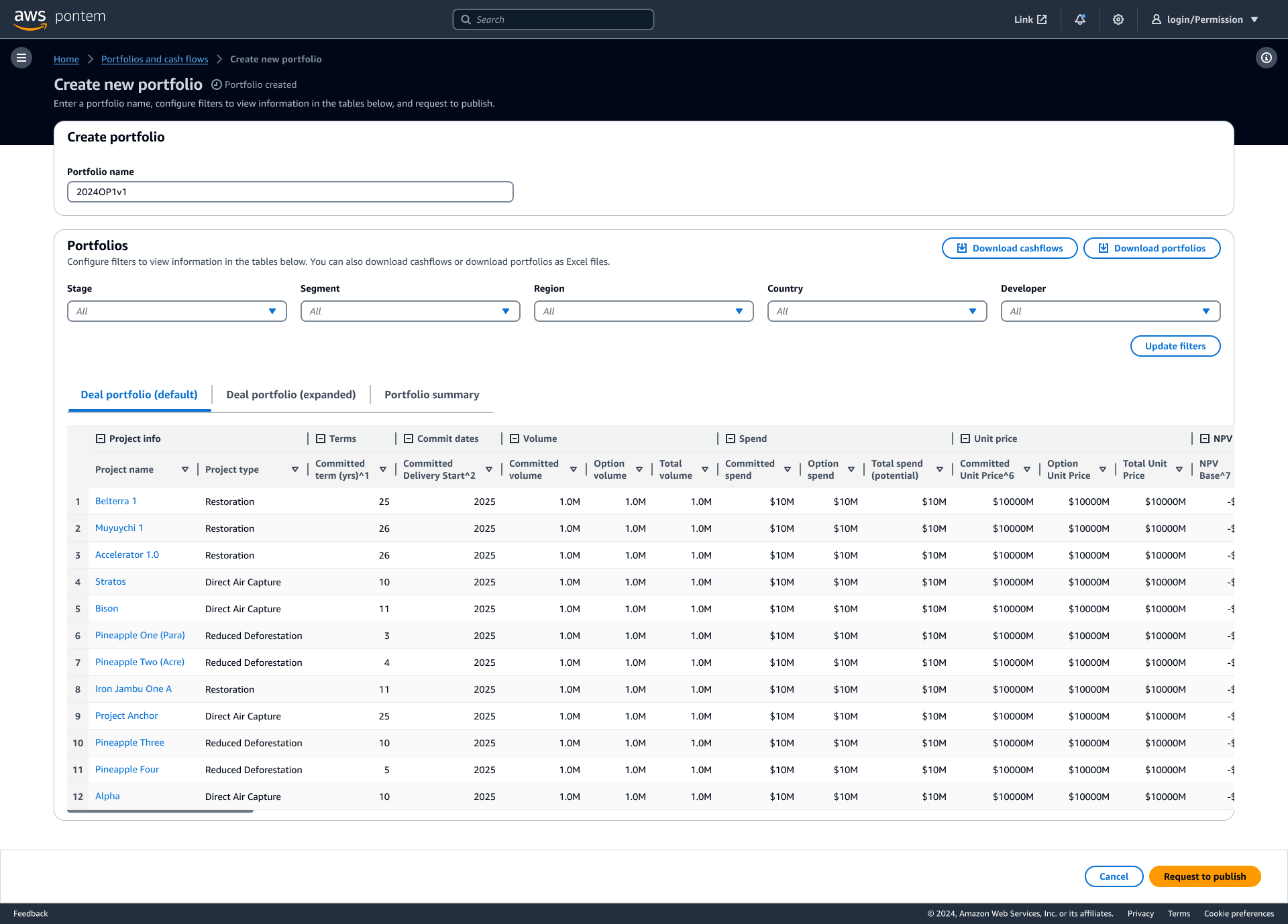Open the Iron Jambu One A link
This screenshot has height=924, width=1288.
coord(133,689)
